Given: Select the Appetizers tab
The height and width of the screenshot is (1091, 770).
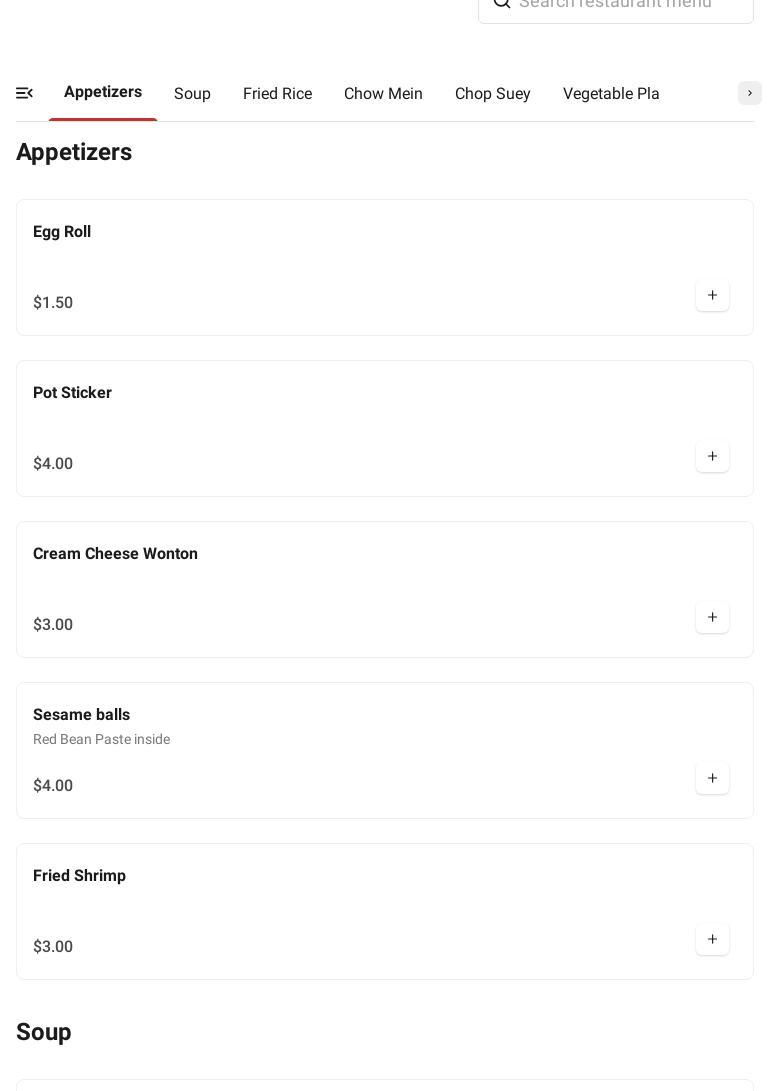Looking at the screenshot, I should click(x=103, y=92).
